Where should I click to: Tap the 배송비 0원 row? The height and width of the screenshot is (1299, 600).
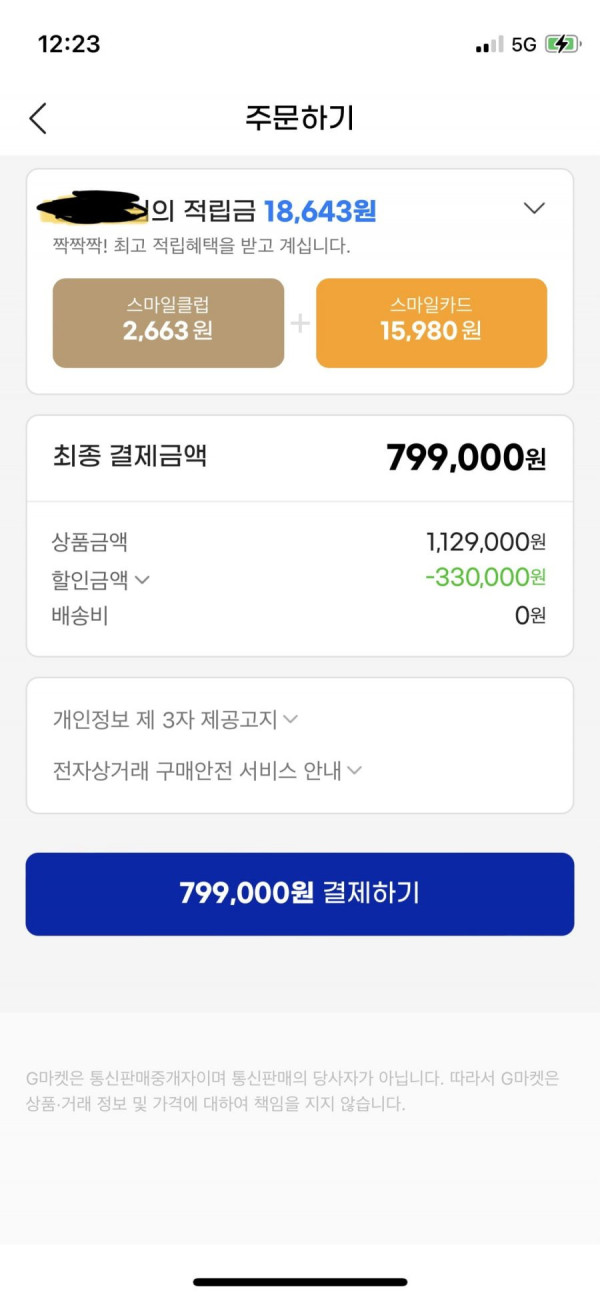click(300, 615)
